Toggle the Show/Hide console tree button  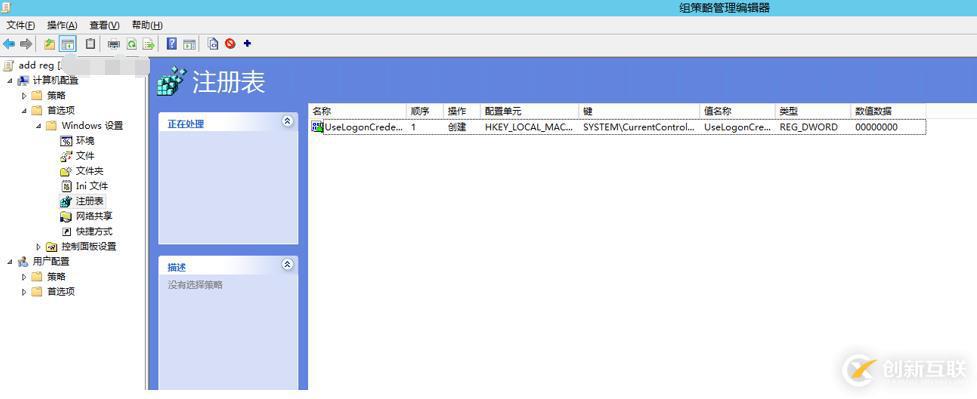coord(67,44)
